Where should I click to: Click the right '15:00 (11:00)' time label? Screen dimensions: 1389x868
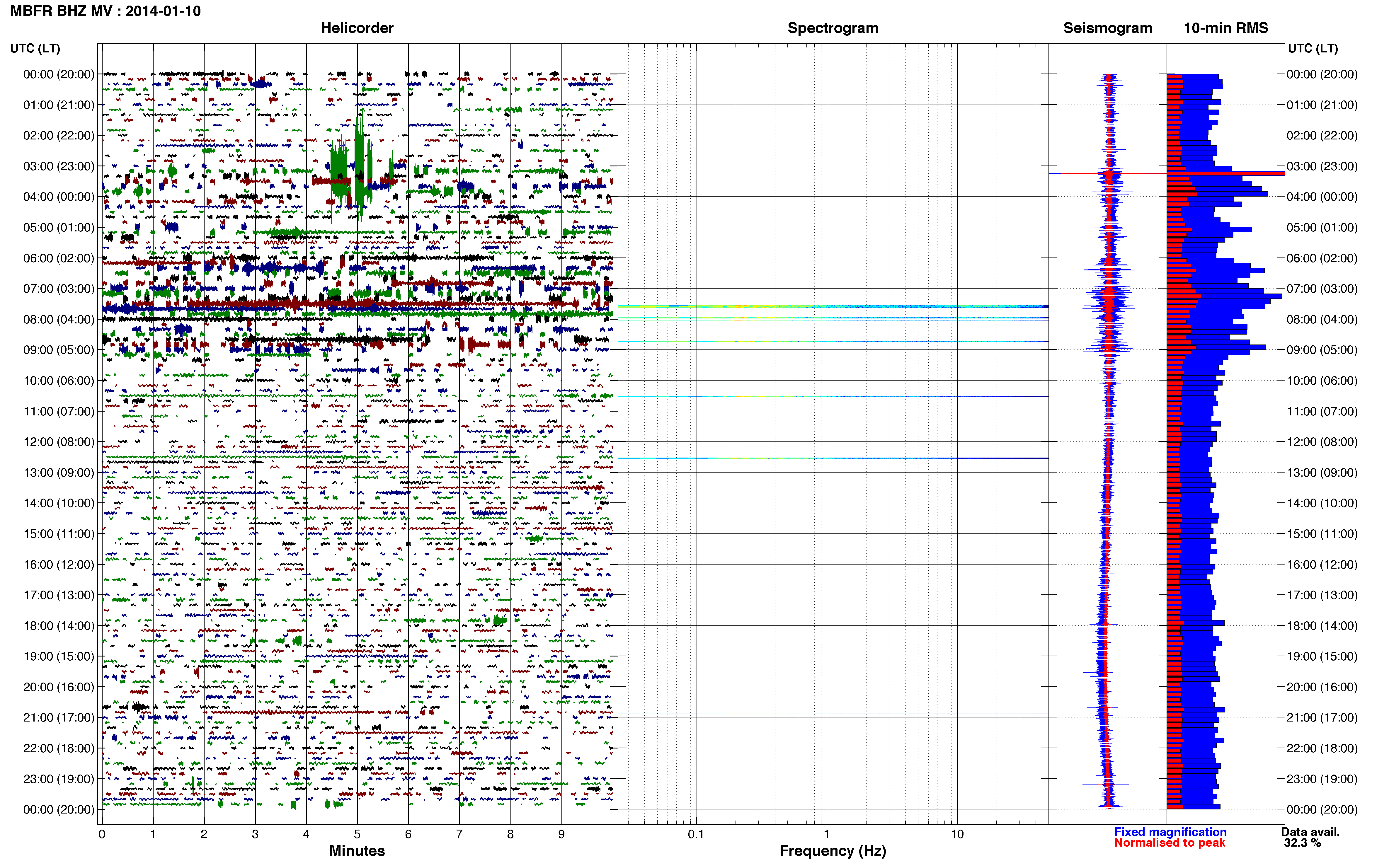(1322, 534)
